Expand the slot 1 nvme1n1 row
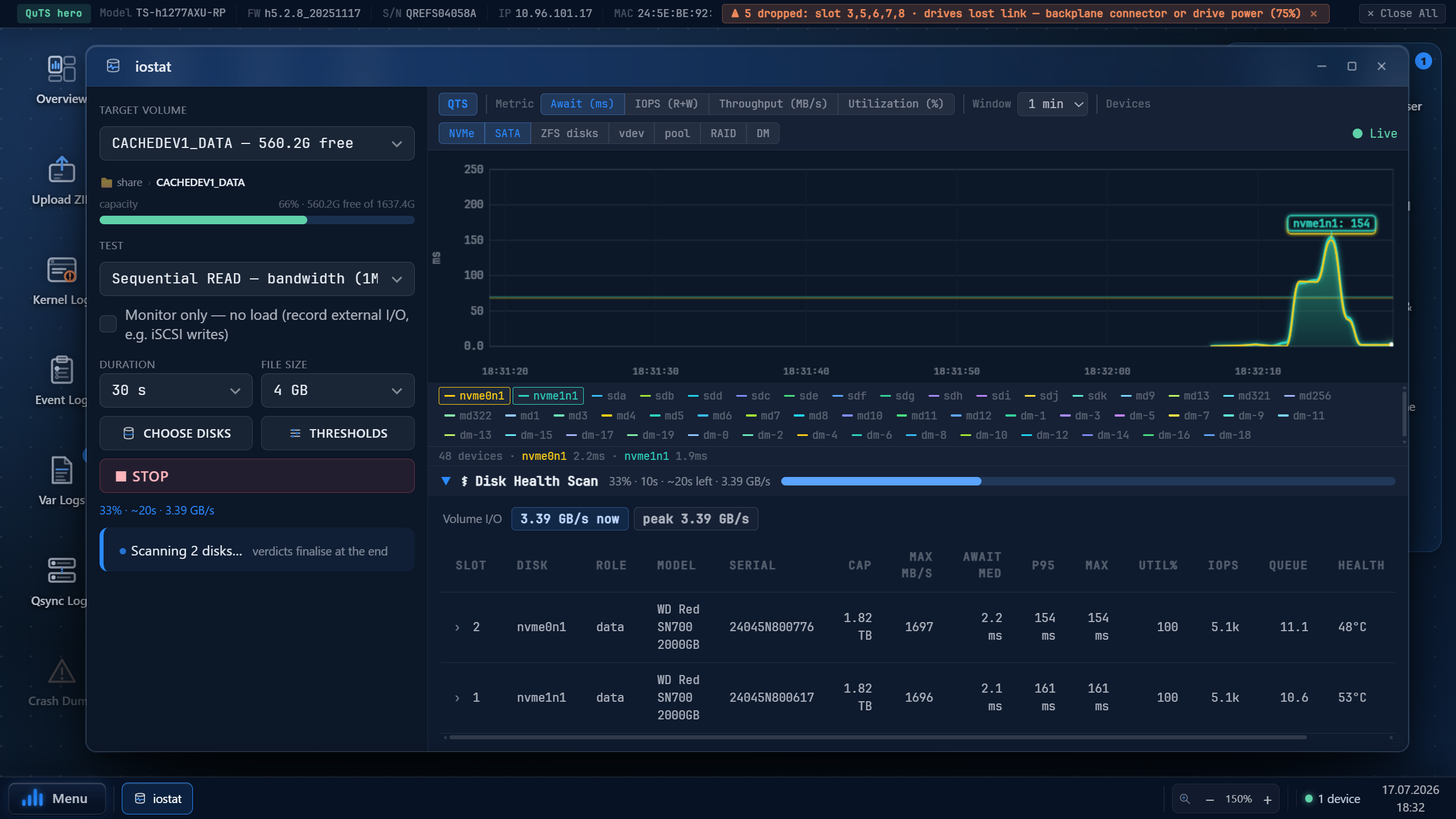 (x=457, y=698)
